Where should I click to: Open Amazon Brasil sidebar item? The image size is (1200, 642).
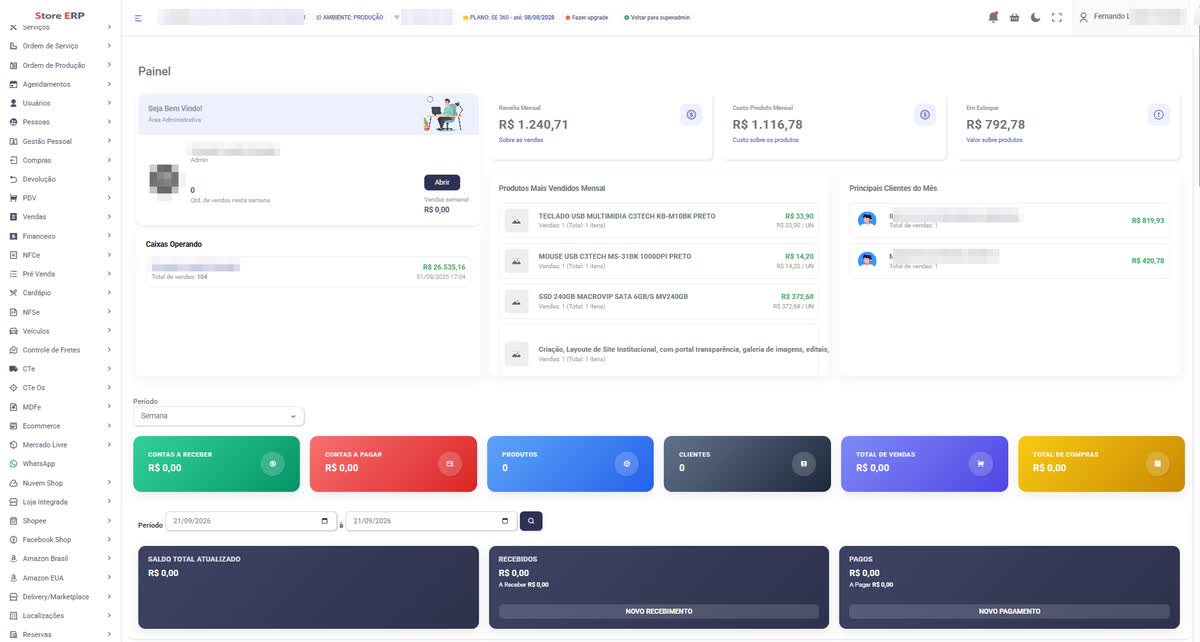tap(60, 559)
